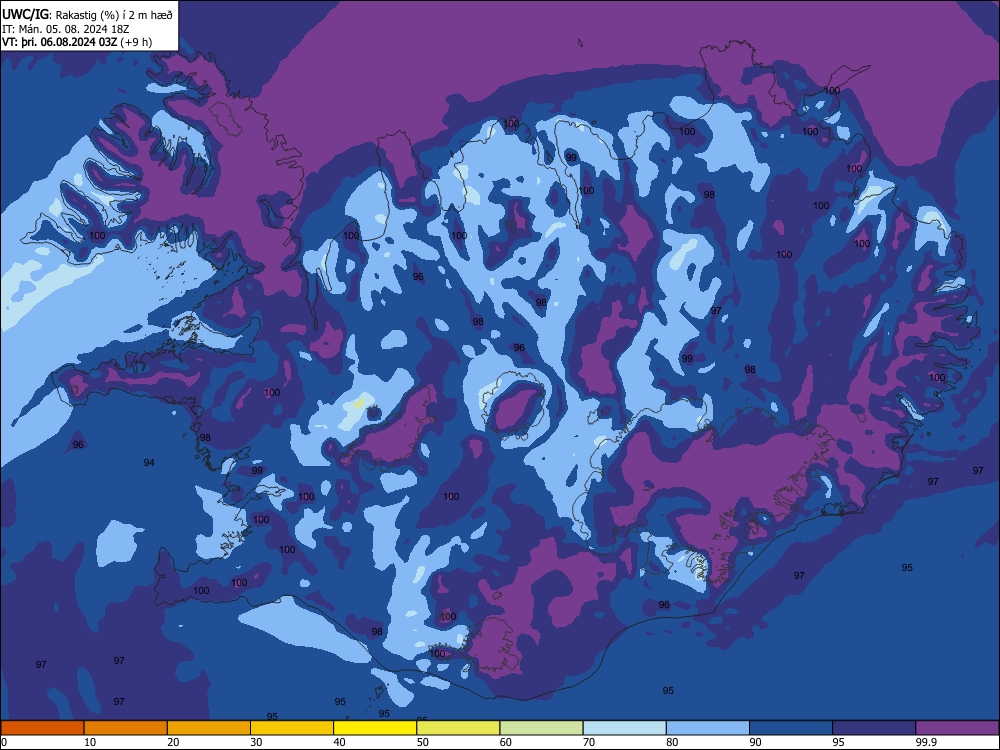This screenshot has height=750, width=1000.
Task: Click the '10' legend scale label
Action: tap(90, 742)
